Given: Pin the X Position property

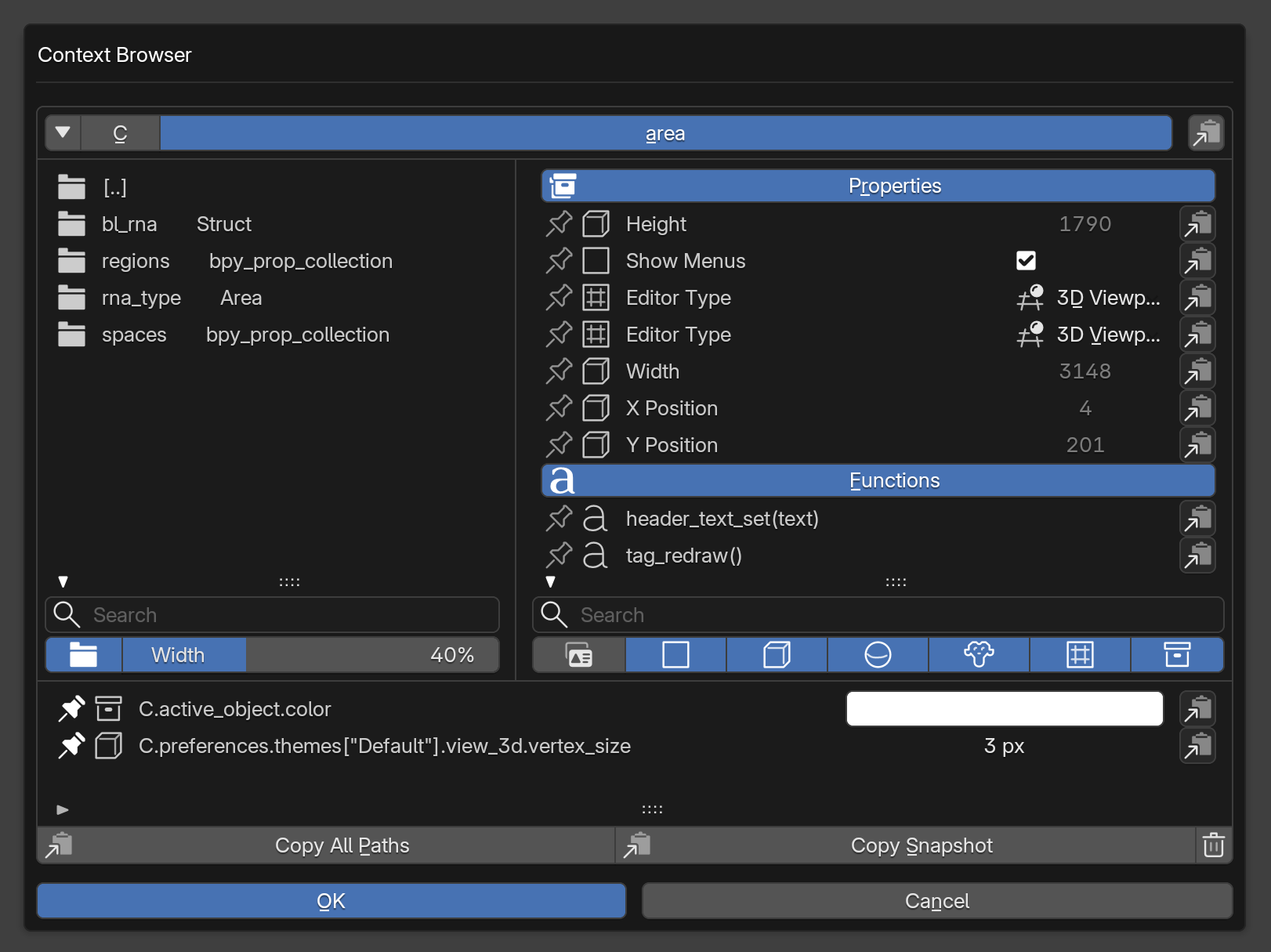Looking at the screenshot, I should tap(559, 408).
